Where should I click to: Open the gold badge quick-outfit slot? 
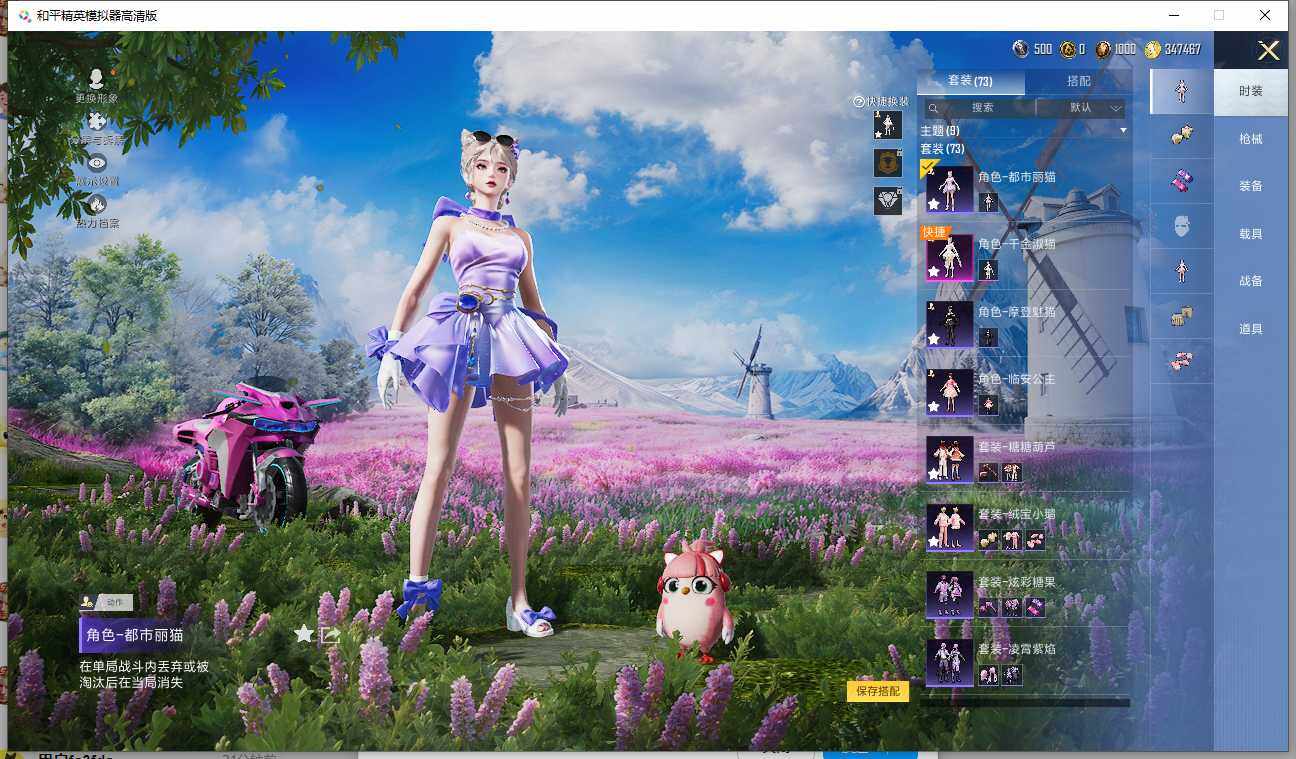point(887,163)
